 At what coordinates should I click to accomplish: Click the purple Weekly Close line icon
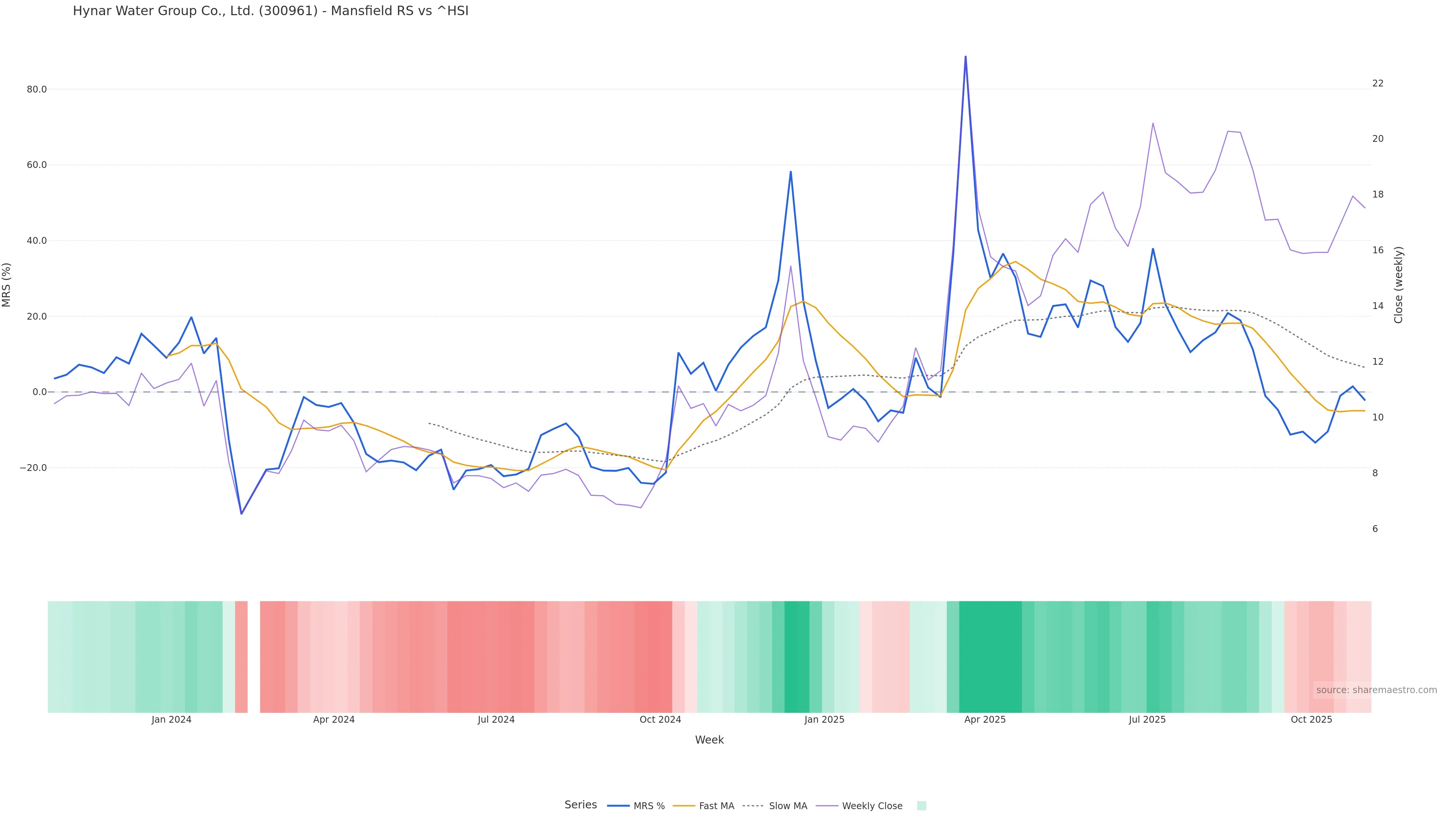point(827,805)
